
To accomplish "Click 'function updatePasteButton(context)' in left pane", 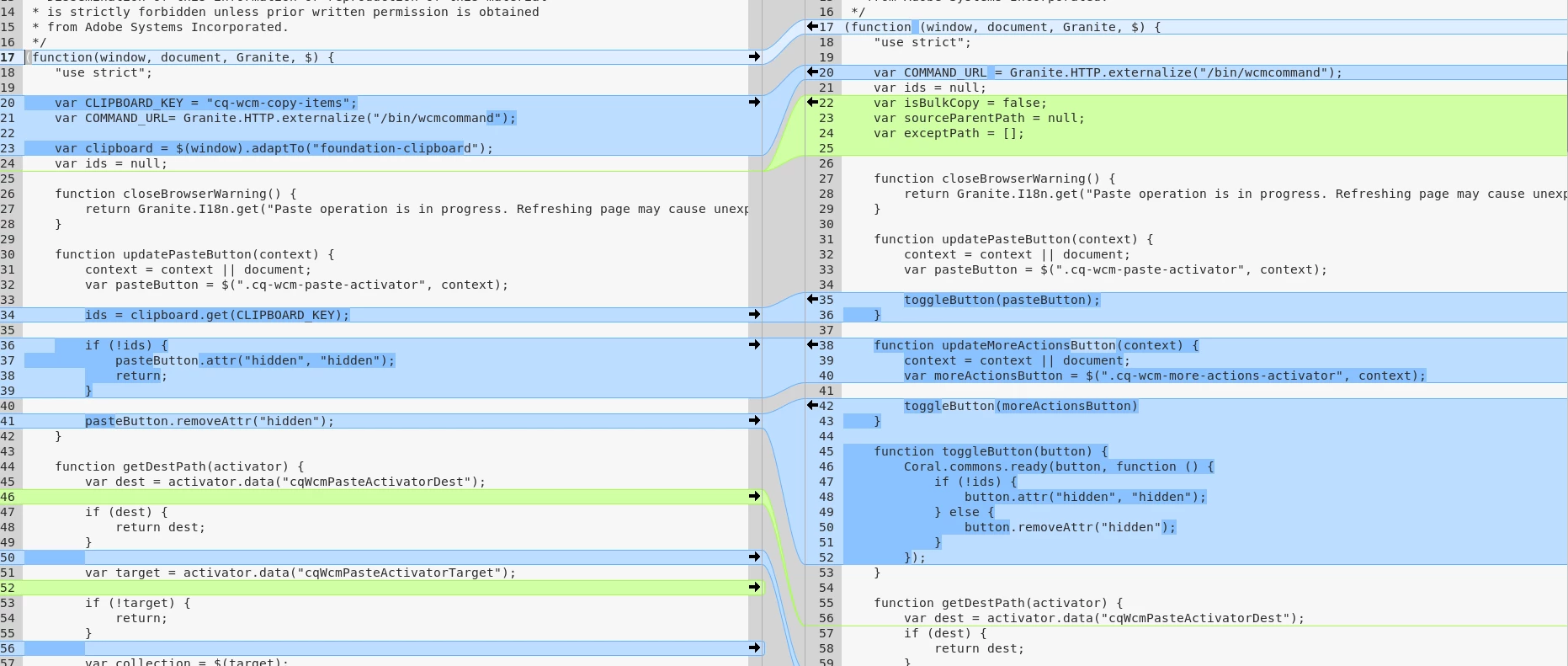I will [x=194, y=254].
